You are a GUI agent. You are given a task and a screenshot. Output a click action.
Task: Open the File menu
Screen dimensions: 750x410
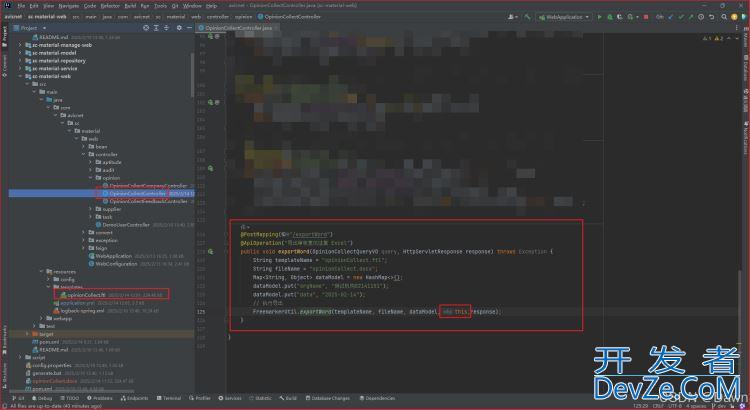pos(21,6)
